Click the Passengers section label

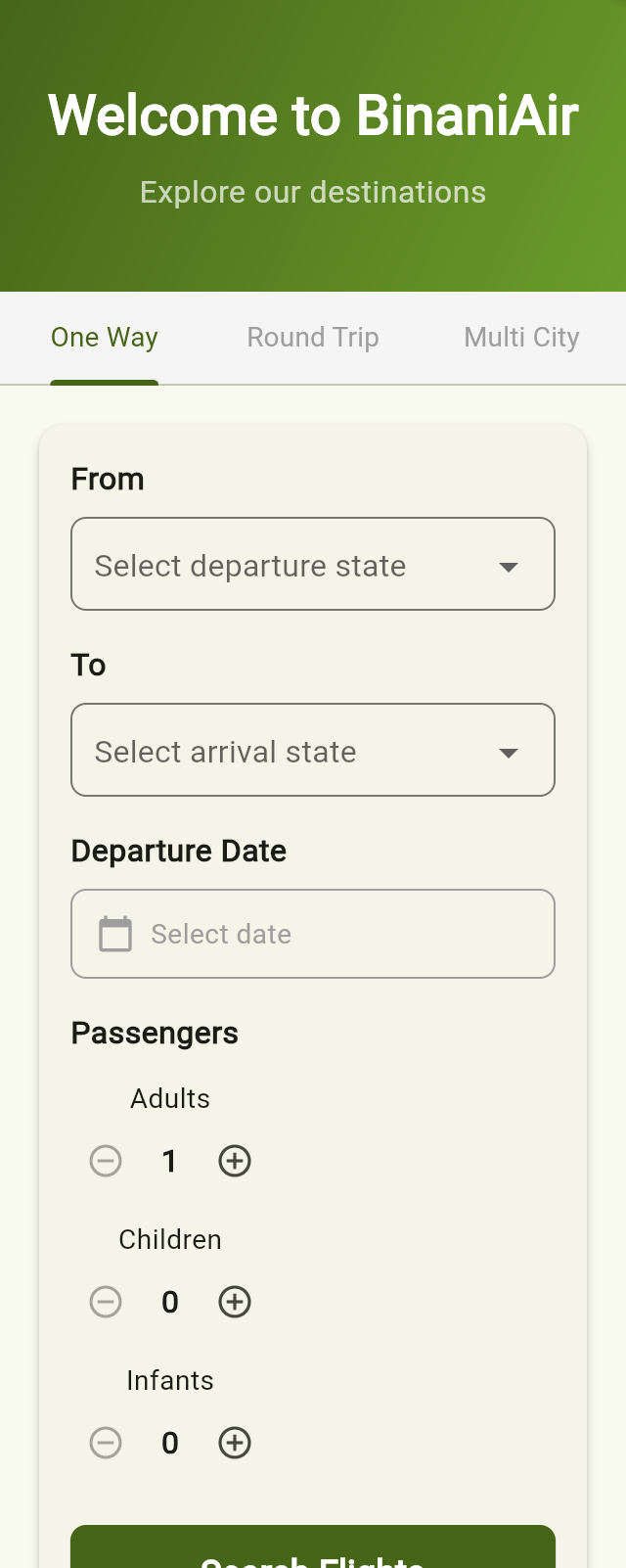tap(155, 1033)
